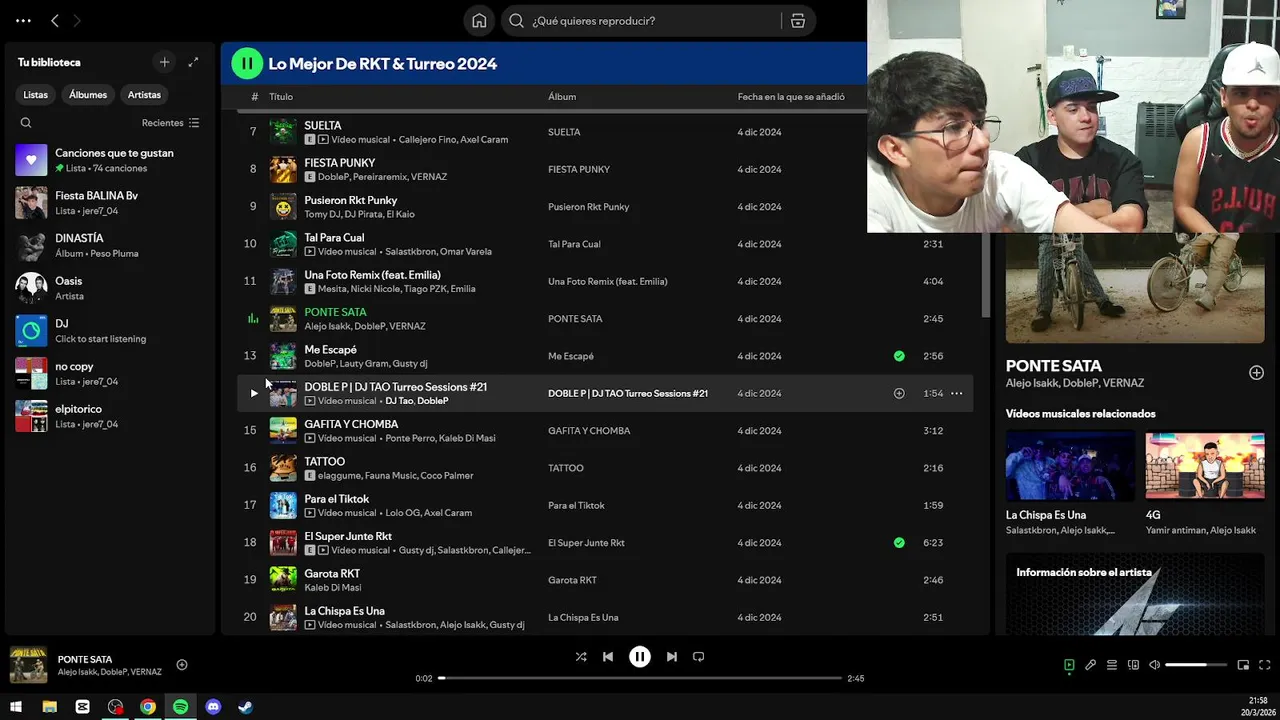
Task: Open the elpitorico playlist
Action: point(109,416)
